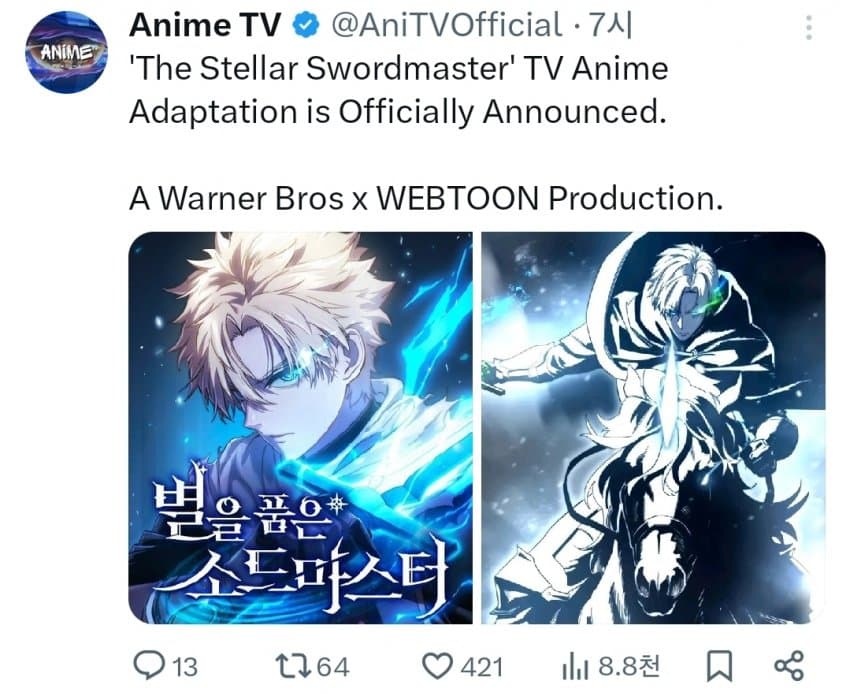Open the horse rider artwork image
Image resolution: width=850 pixels, height=695 pixels.
(653, 428)
